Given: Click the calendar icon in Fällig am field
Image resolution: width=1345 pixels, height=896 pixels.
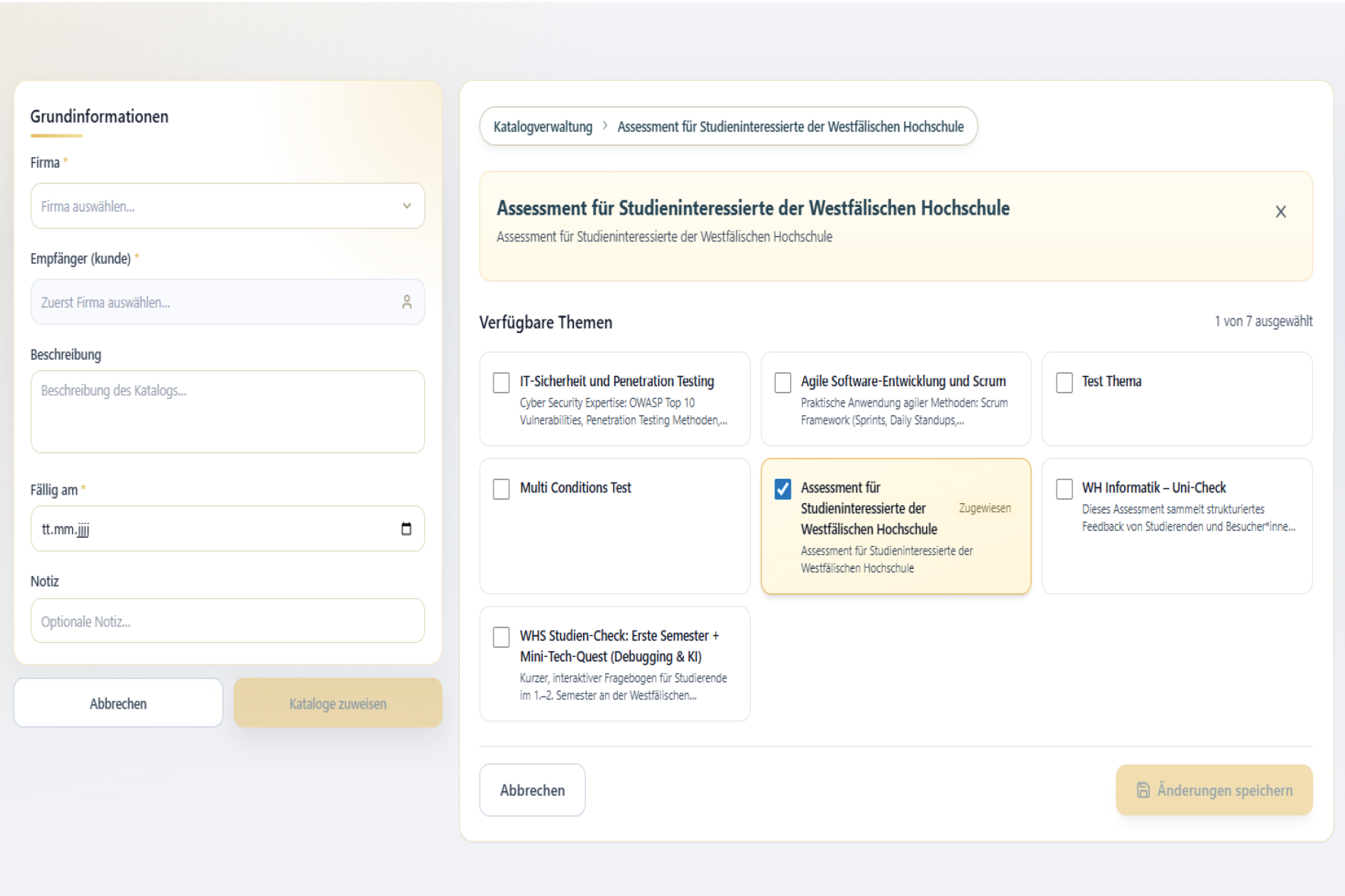Looking at the screenshot, I should pos(406,529).
